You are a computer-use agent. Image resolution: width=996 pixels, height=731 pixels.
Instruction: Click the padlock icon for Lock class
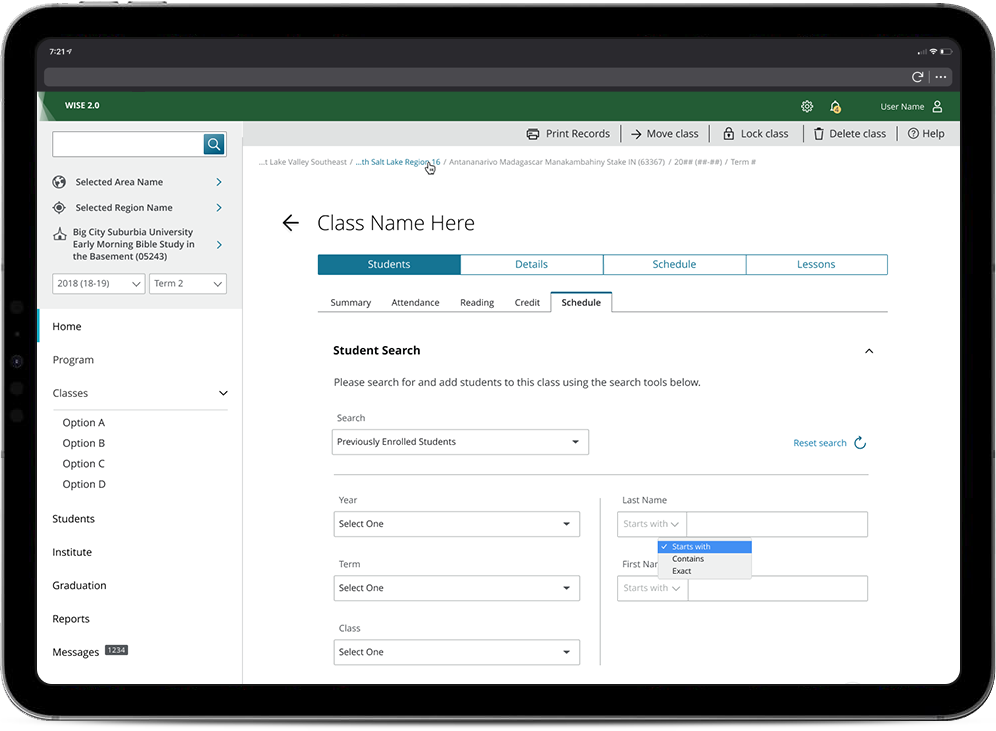coord(729,133)
